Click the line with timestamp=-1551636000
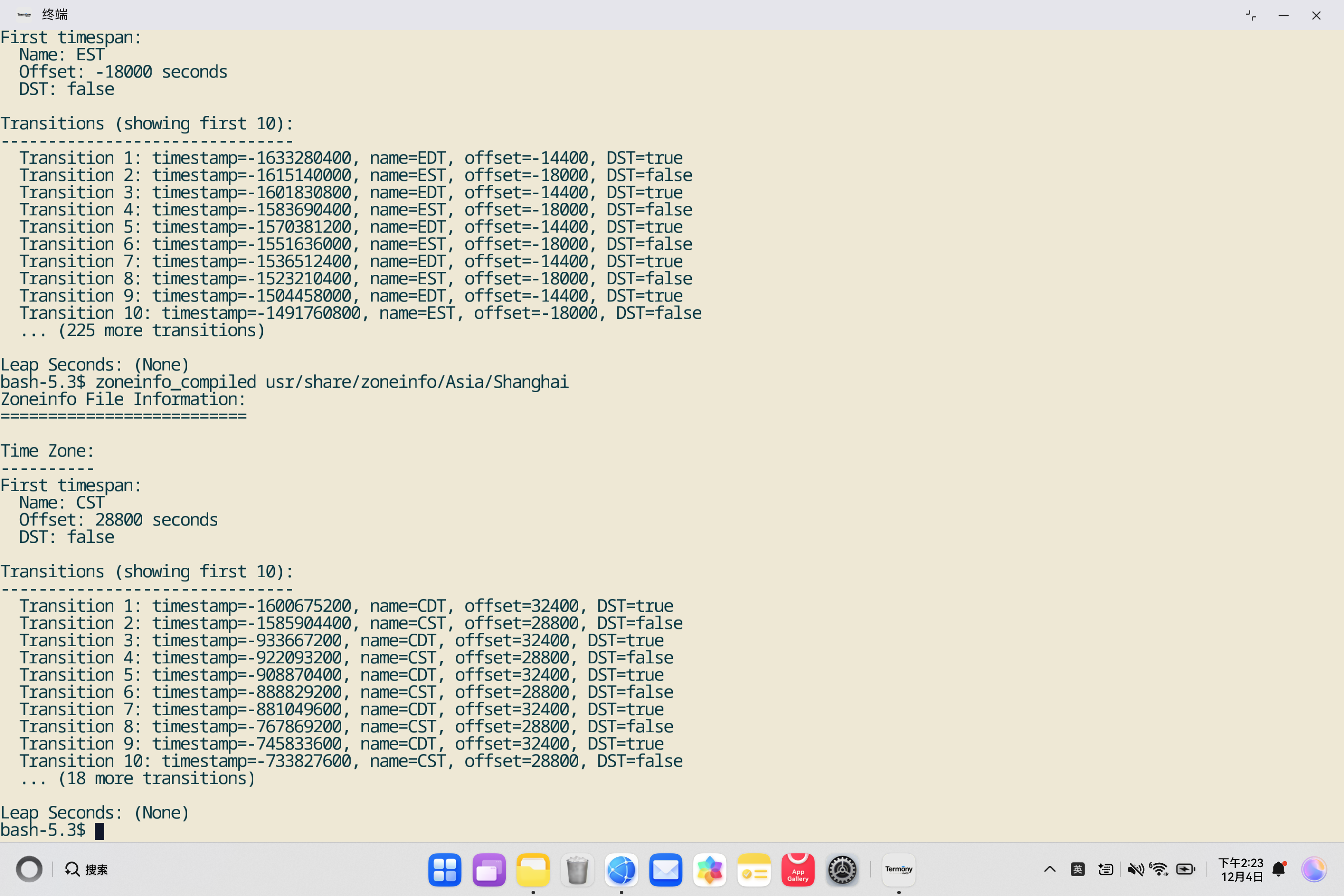Image resolution: width=1344 pixels, height=896 pixels. [355, 244]
